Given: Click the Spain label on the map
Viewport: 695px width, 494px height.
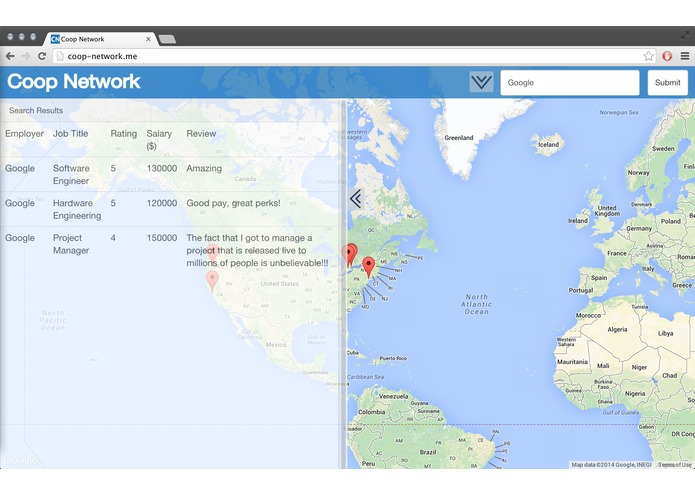Looking at the screenshot, I should [599, 278].
